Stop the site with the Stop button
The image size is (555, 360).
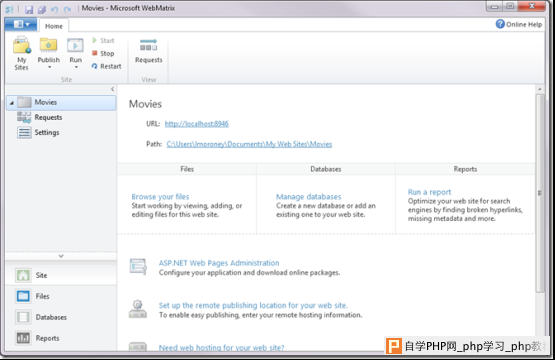[103, 53]
